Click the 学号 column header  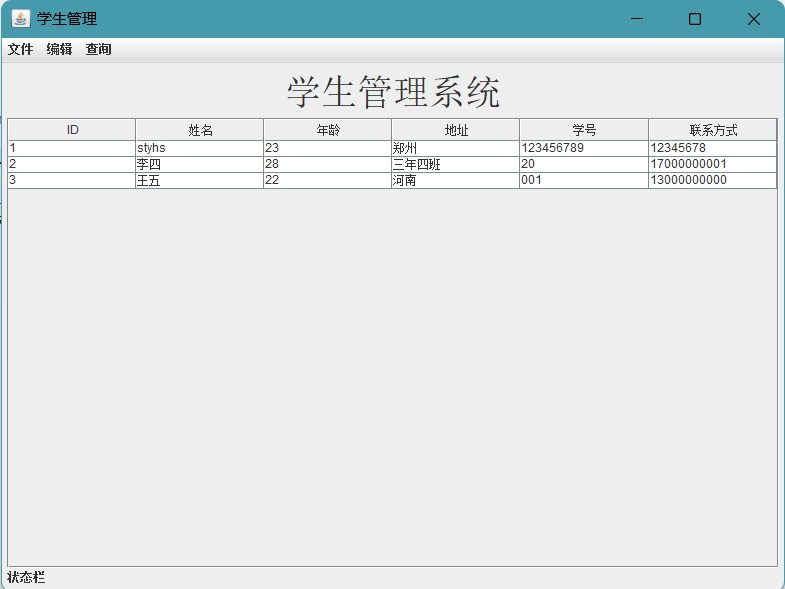point(584,130)
